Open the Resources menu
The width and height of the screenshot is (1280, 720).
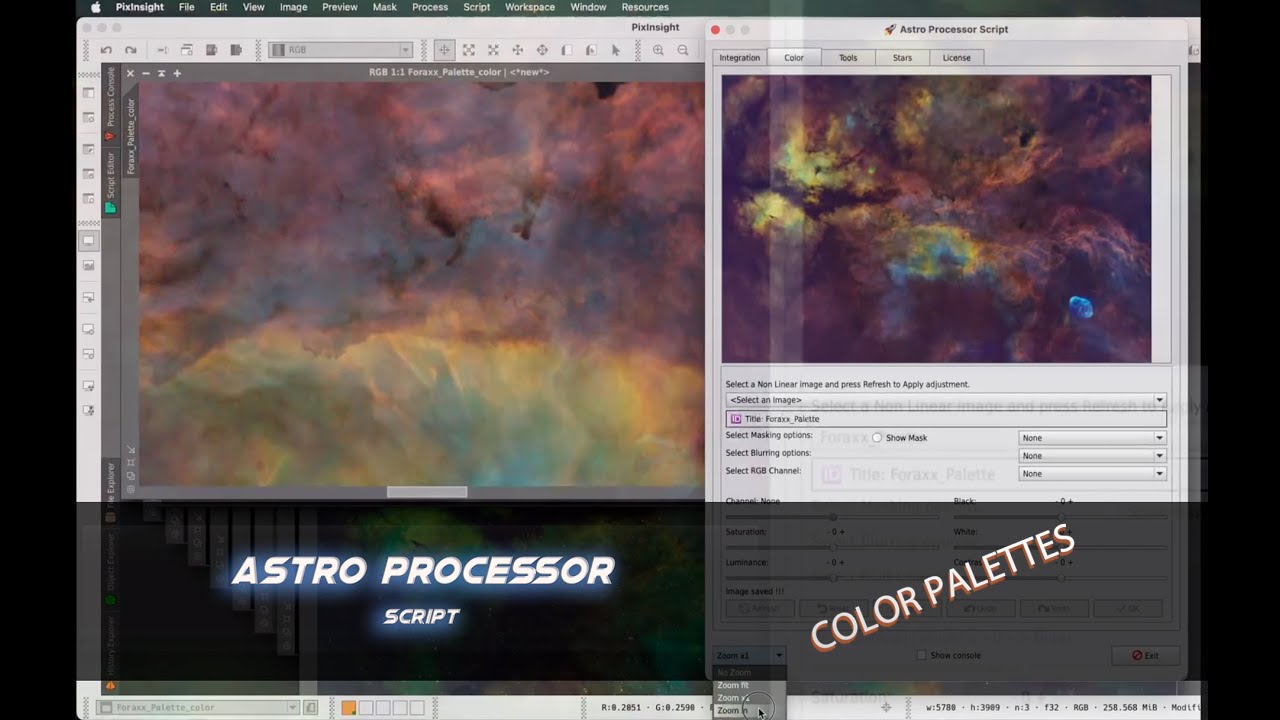click(645, 7)
